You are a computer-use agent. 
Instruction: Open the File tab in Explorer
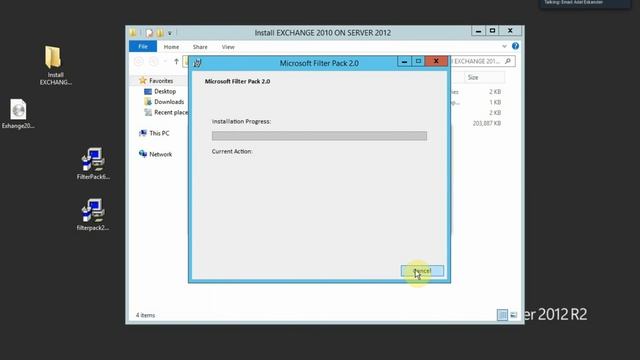click(142, 47)
